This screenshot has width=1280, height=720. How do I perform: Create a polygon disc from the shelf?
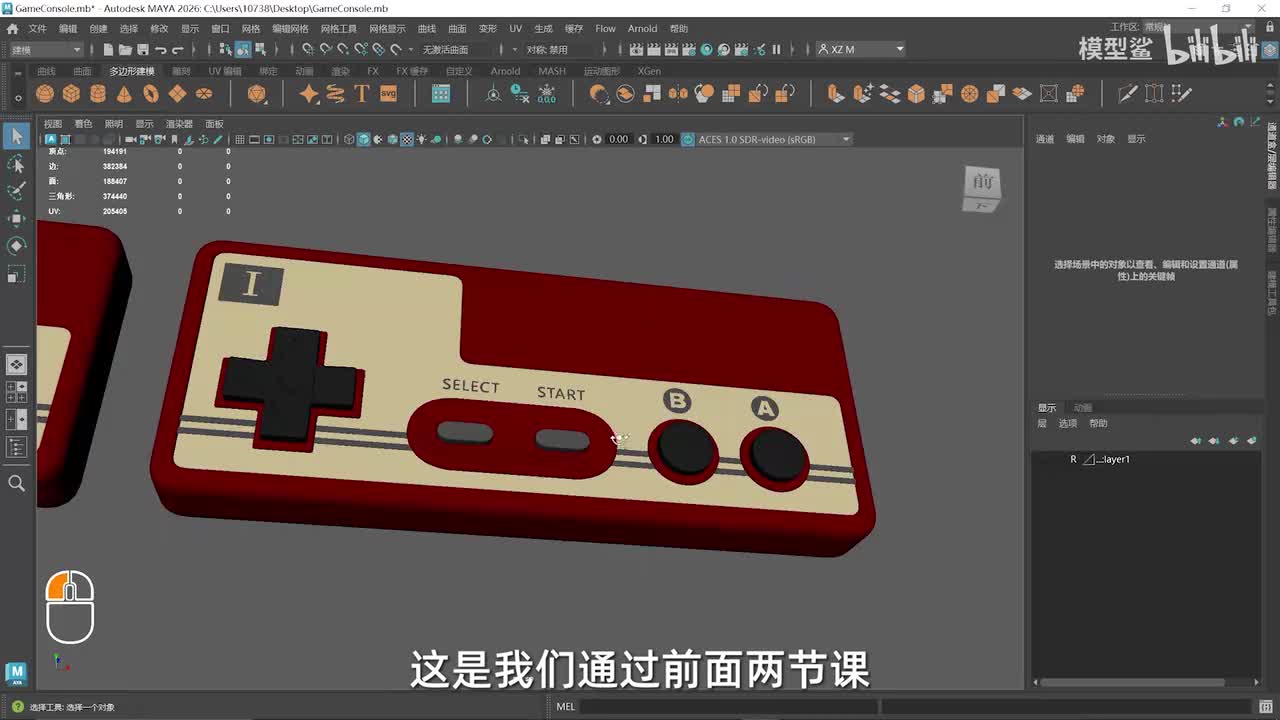coord(204,94)
